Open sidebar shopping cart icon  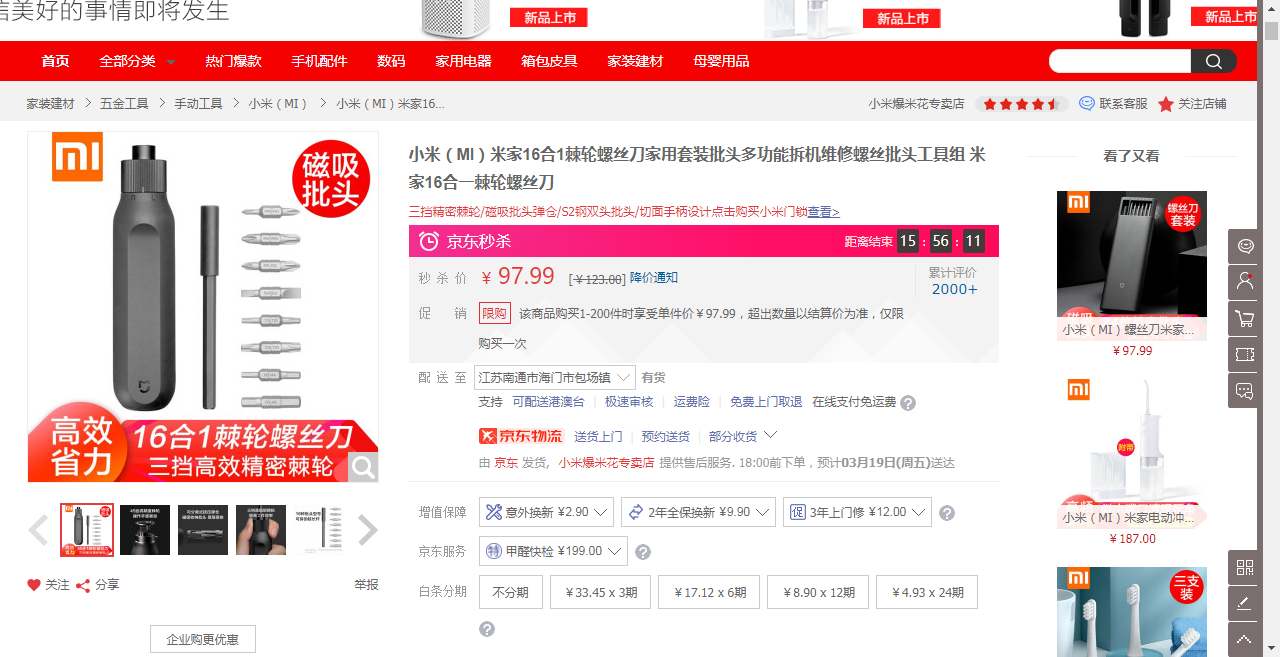click(1245, 319)
